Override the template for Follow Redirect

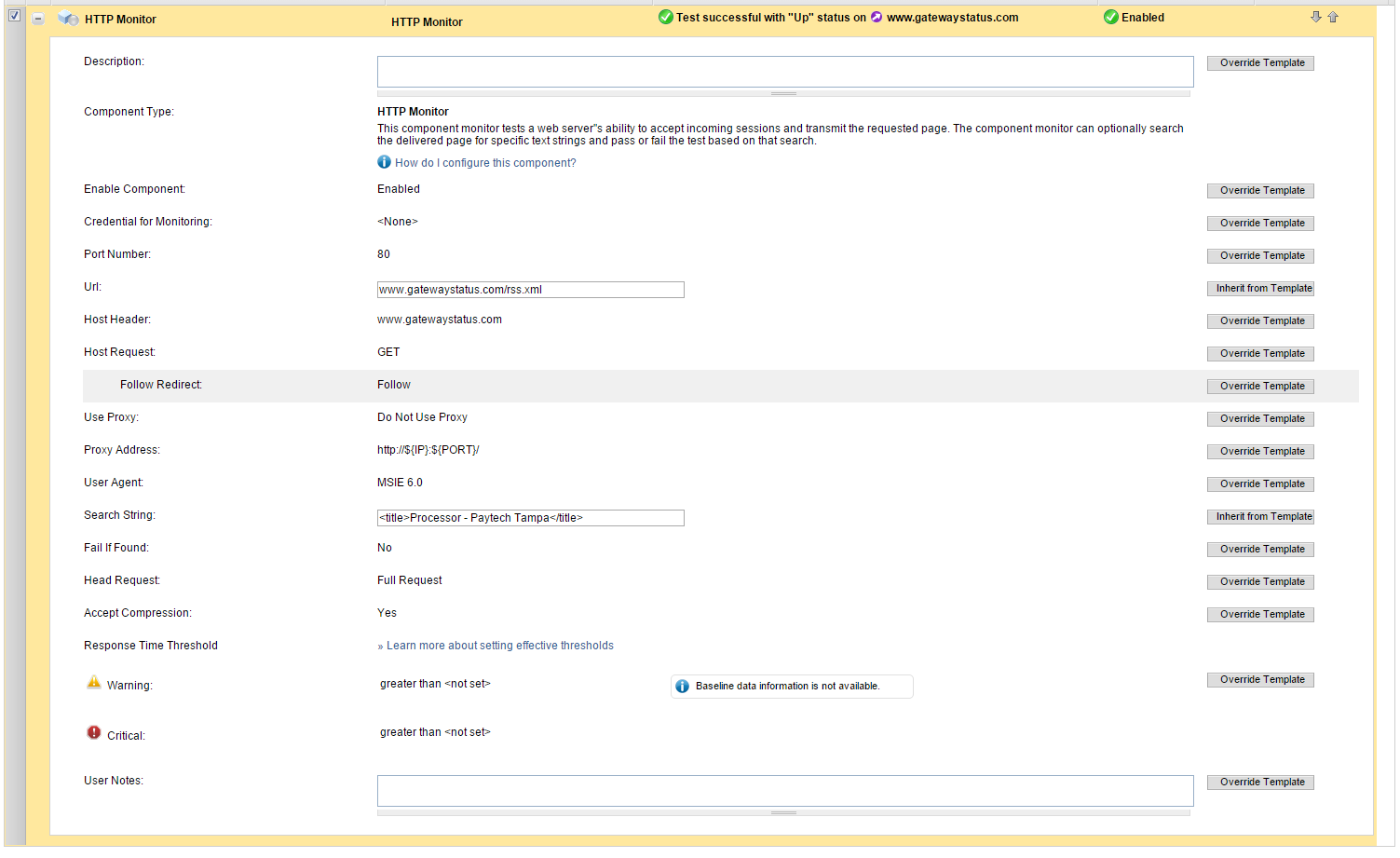click(1260, 387)
